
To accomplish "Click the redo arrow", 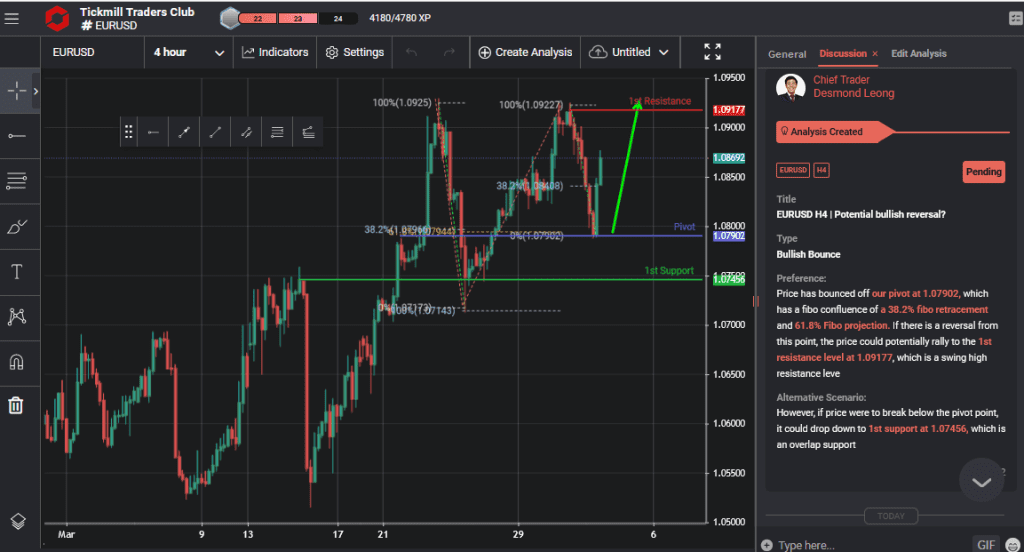I will click(x=449, y=52).
